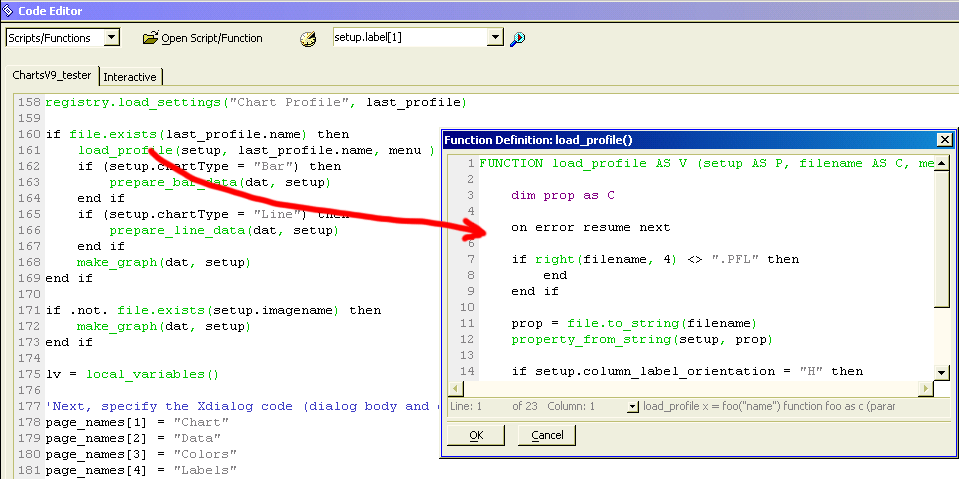Image resolution: width=959 pixels, height=479 pixels.
Task: Close the Function Definition dialog
Action: tap(944, 140)
